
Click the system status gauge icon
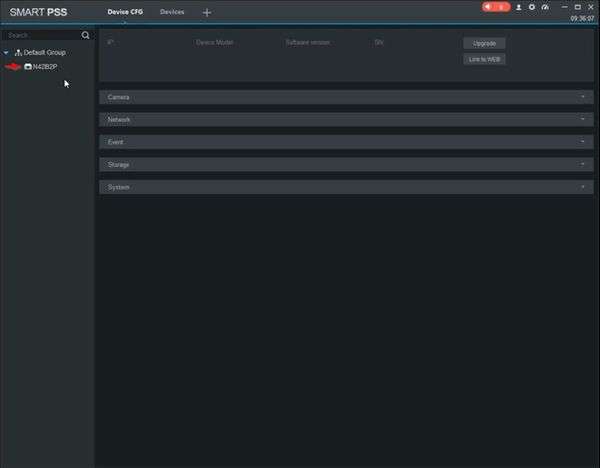click(545, 7)
